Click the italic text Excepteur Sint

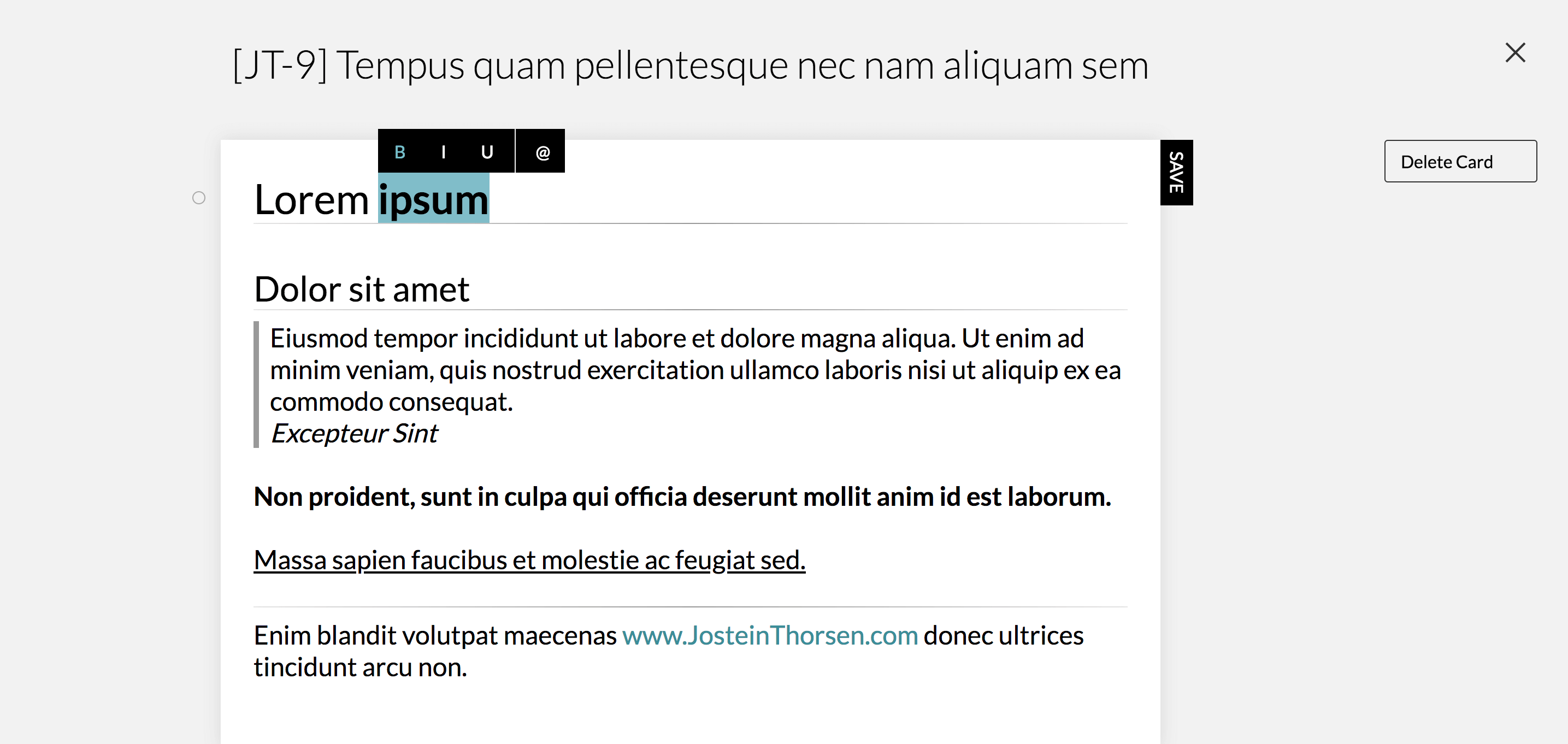pos(353,434)
